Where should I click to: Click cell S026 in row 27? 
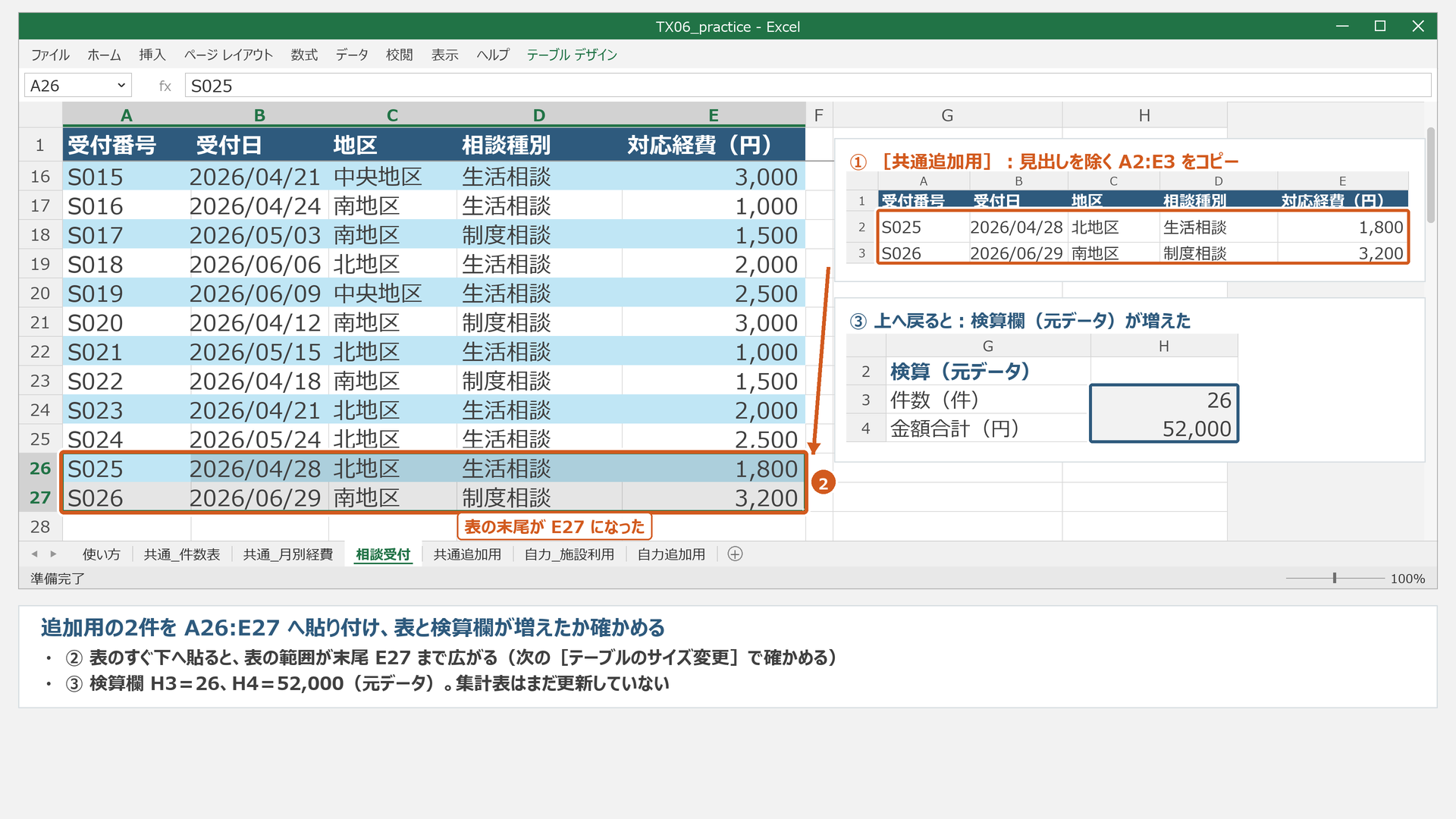127,497
